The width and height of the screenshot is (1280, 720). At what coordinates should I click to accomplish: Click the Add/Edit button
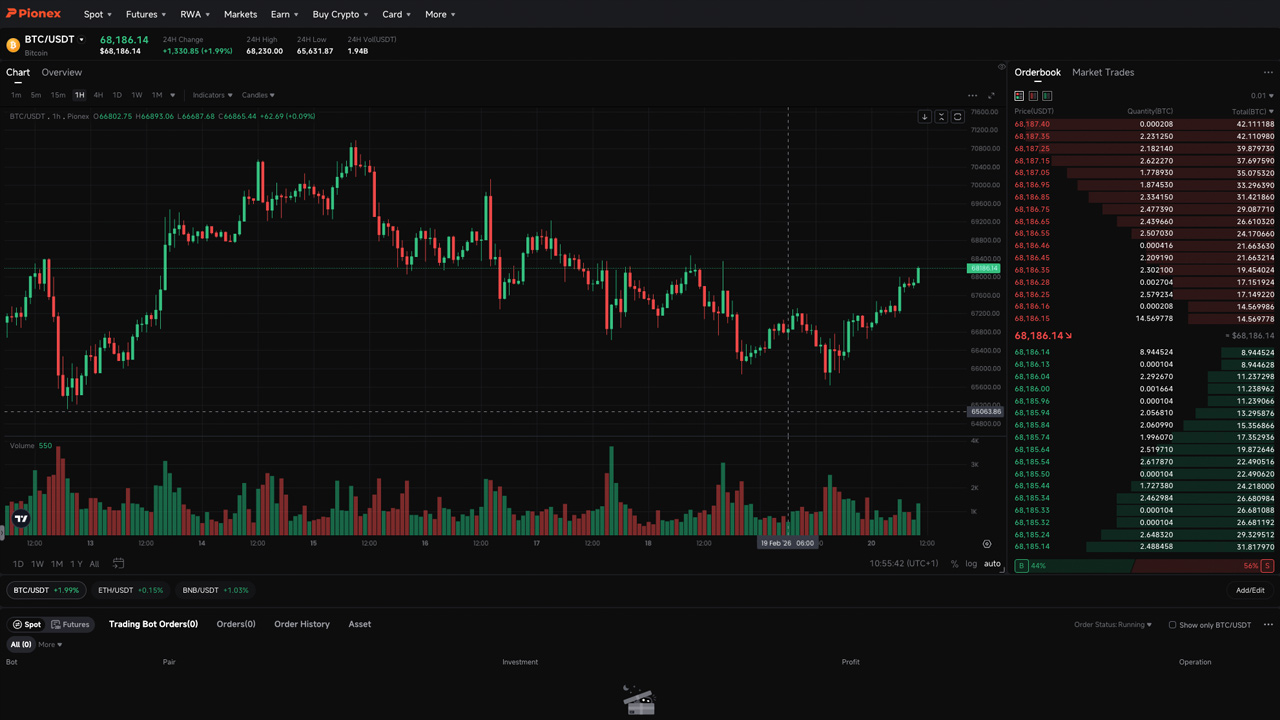(x=1250, y=590)
